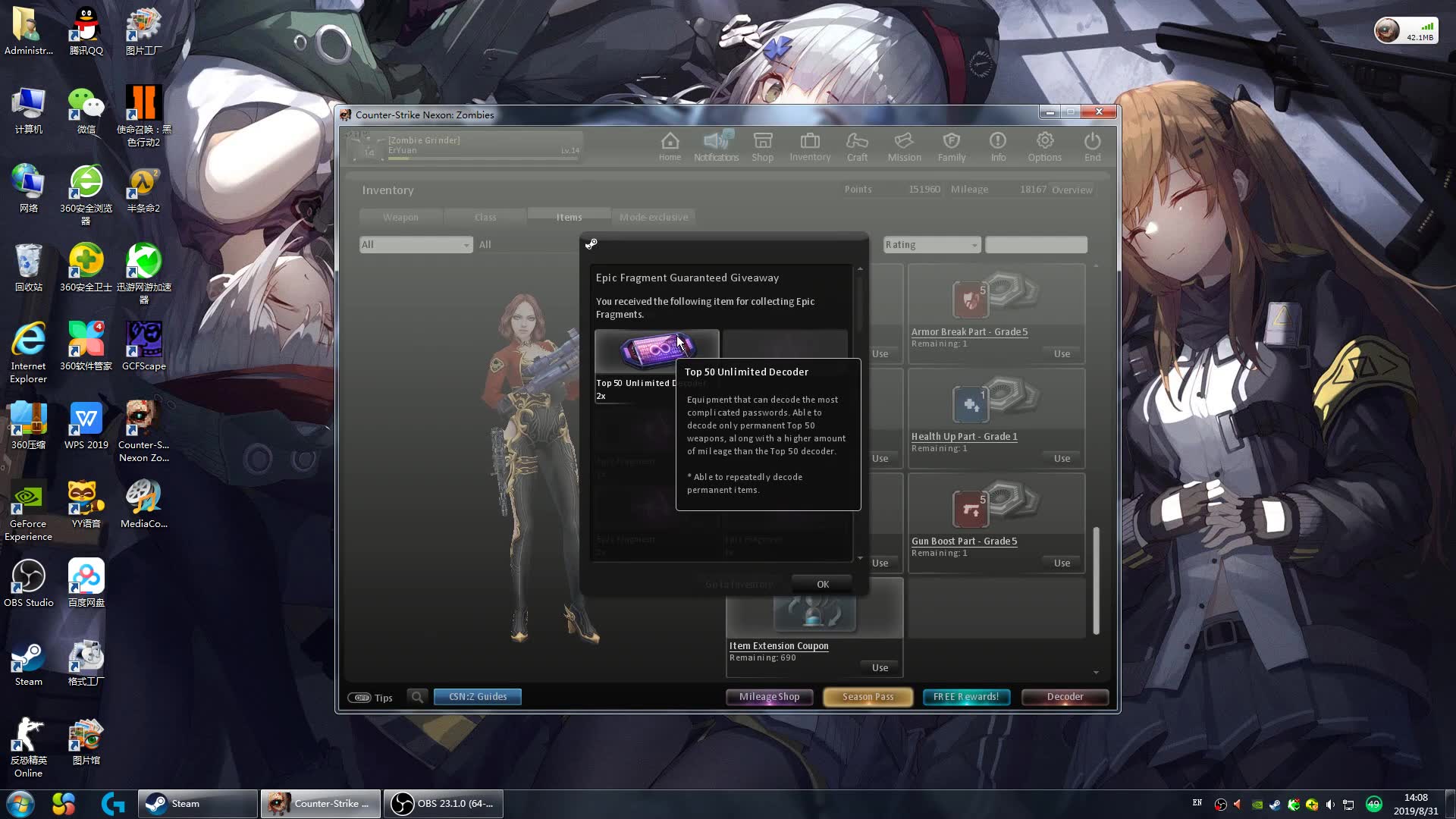This screenshot has height=819, width=1456.
Task: Click the magnifier search icon beside Tips
Action: 417,697
